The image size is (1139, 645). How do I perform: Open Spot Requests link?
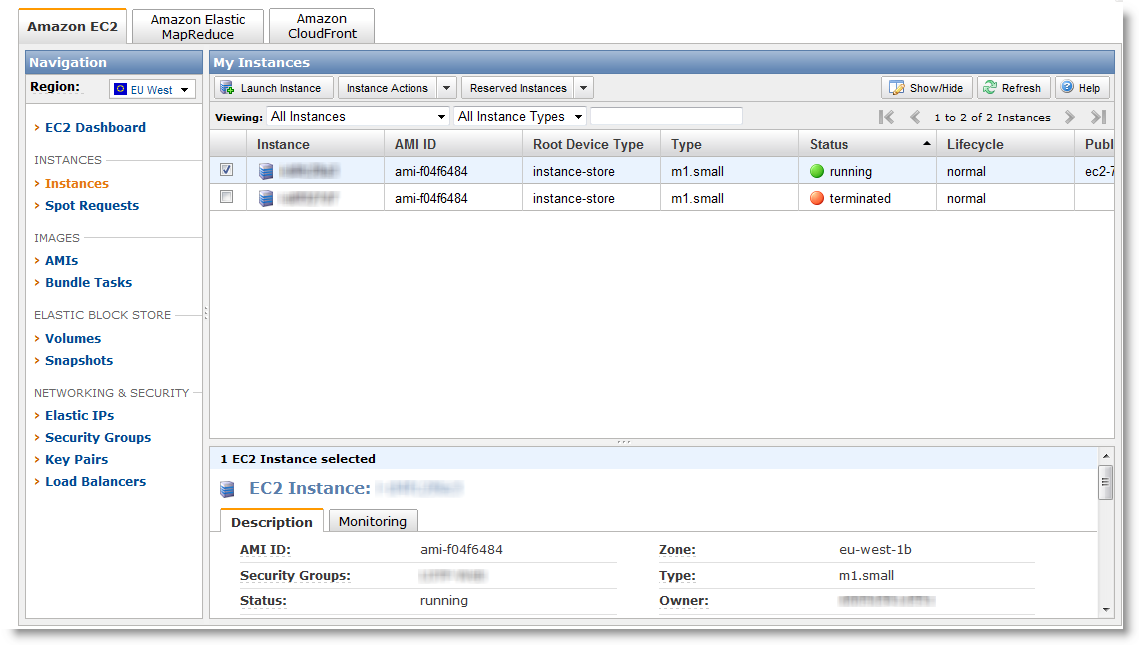point(92,206)
